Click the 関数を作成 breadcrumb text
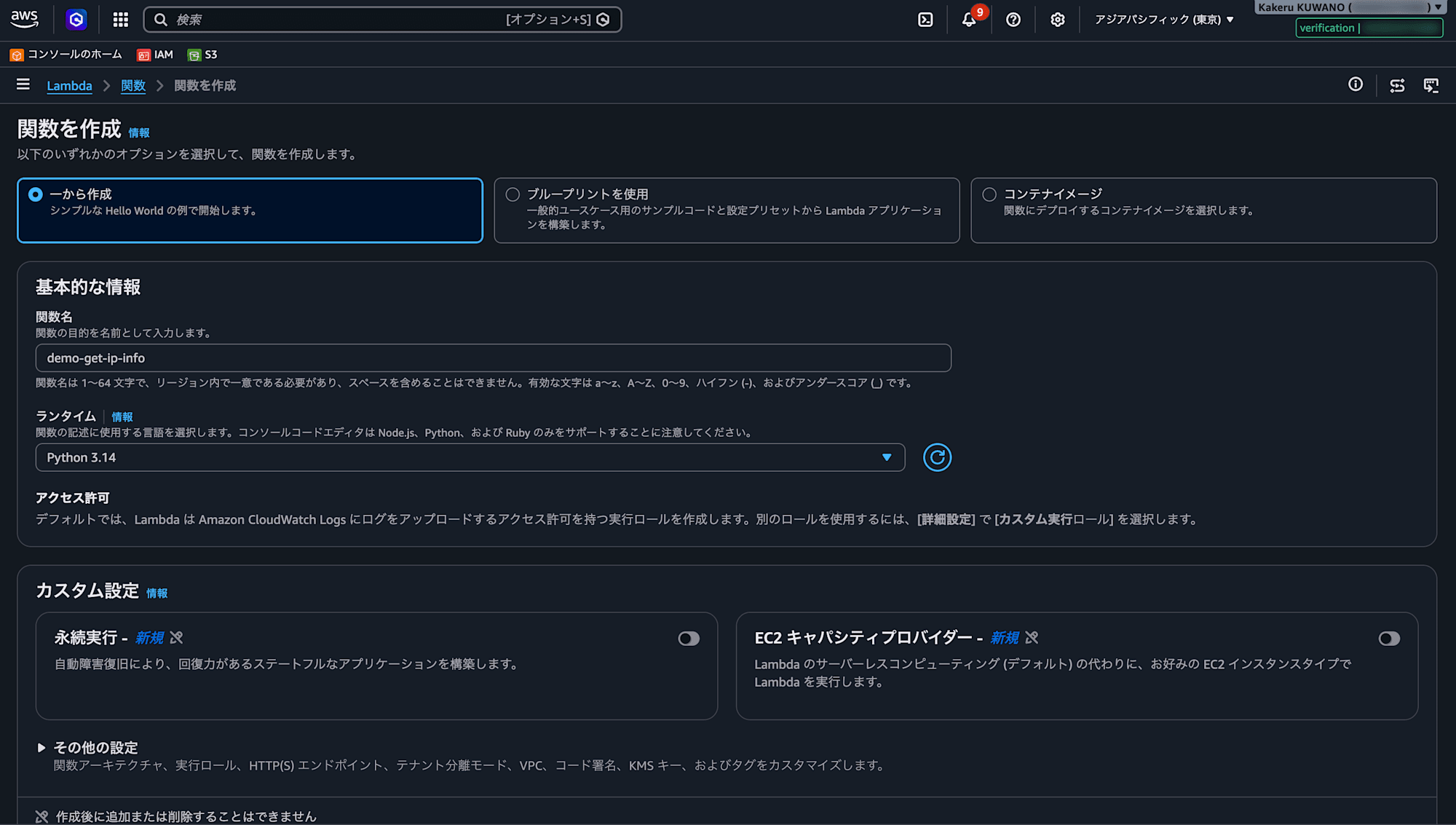The height and width of the screenshot is (825, 1456). pyautogui.click(x=205, y=86)
